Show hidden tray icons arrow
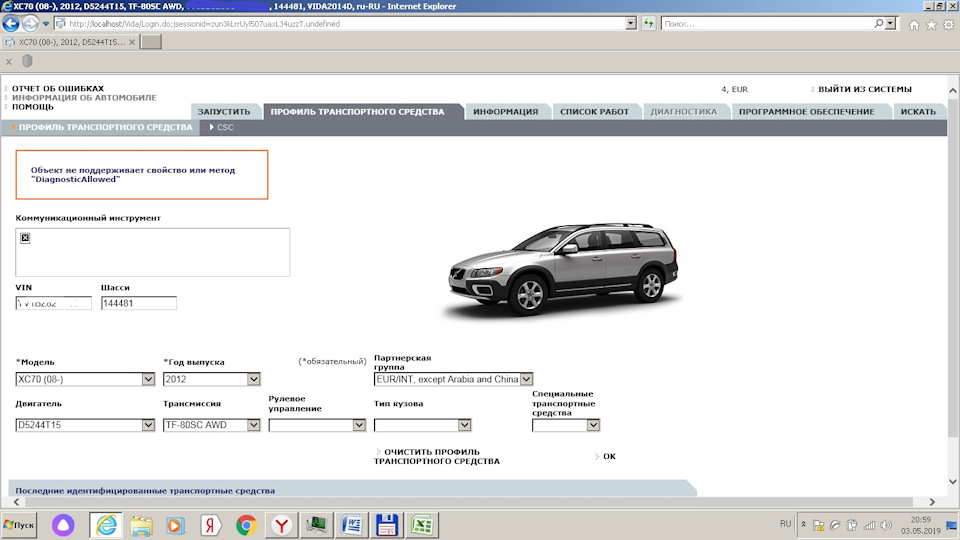 pos(803,524)
